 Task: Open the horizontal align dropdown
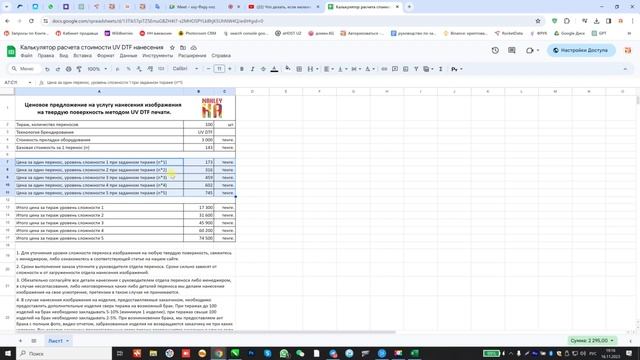point(328,69)
